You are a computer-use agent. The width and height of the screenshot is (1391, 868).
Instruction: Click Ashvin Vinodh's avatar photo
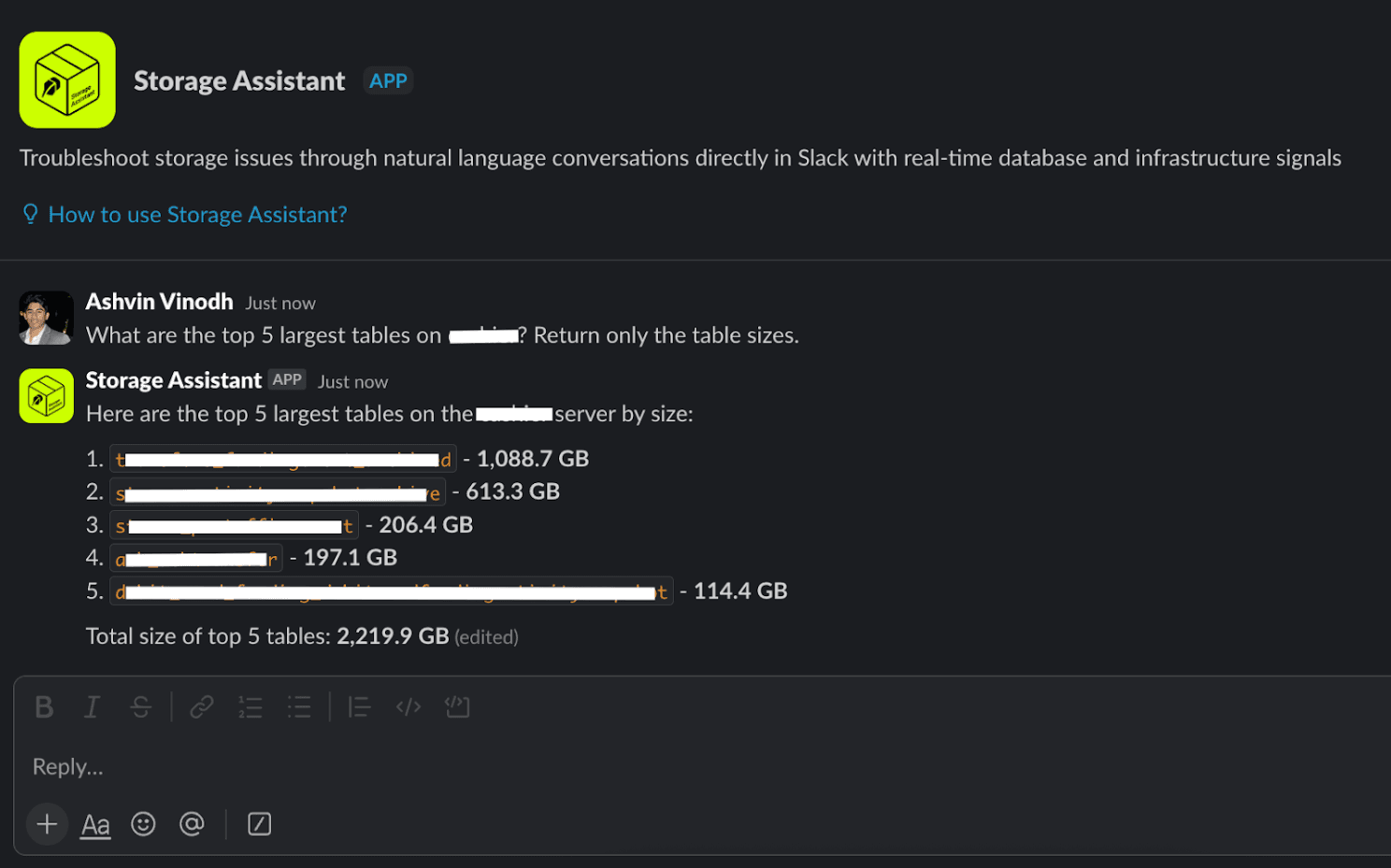(46, 318)
